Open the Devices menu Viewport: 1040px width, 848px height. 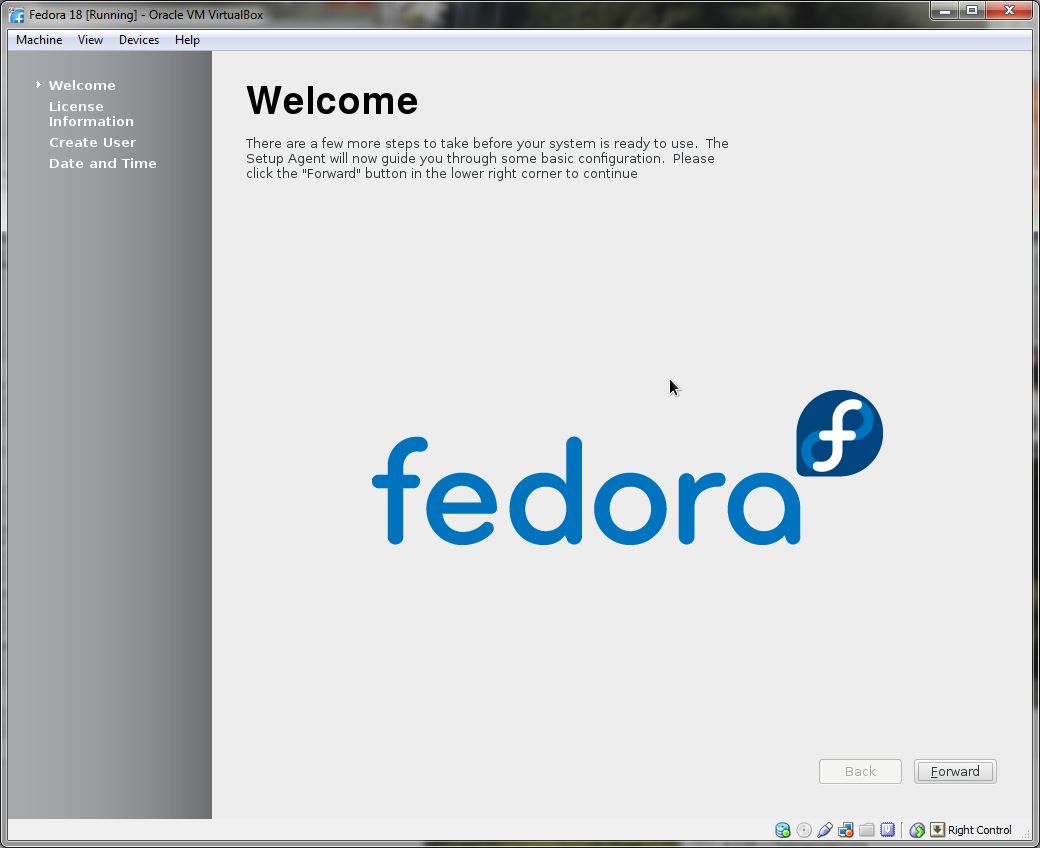tap(139, 40)
